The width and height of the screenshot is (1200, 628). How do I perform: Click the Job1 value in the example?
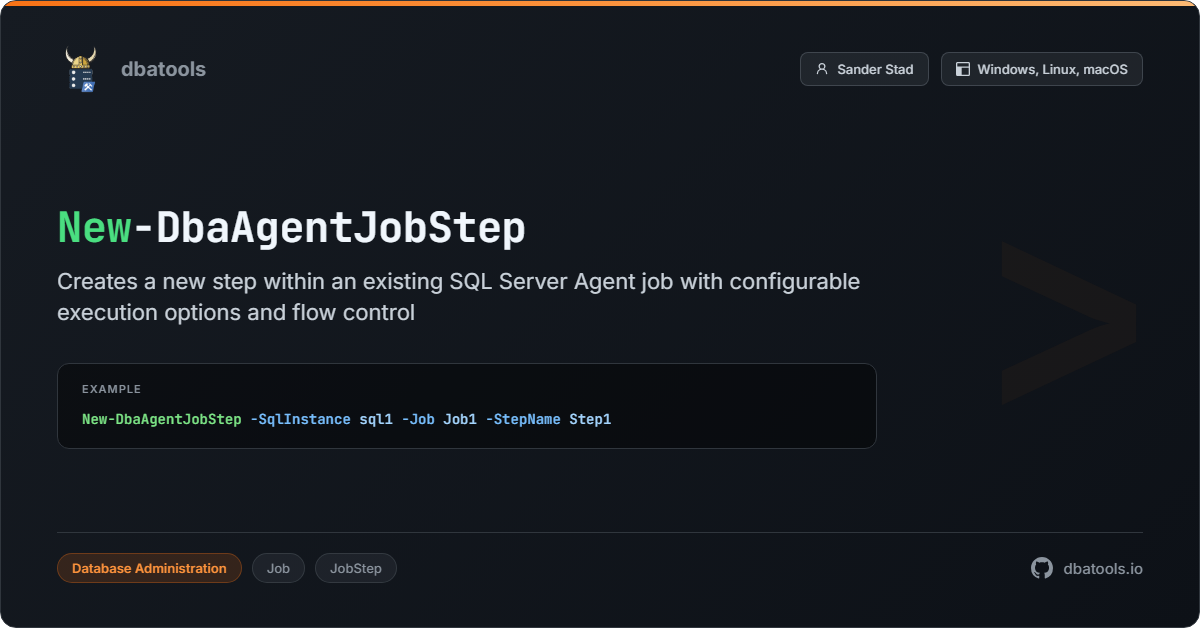460,419
